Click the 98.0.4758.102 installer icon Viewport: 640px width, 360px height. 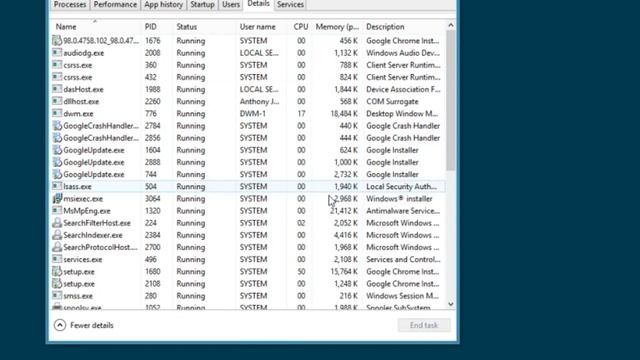click(x=57, y=40)
